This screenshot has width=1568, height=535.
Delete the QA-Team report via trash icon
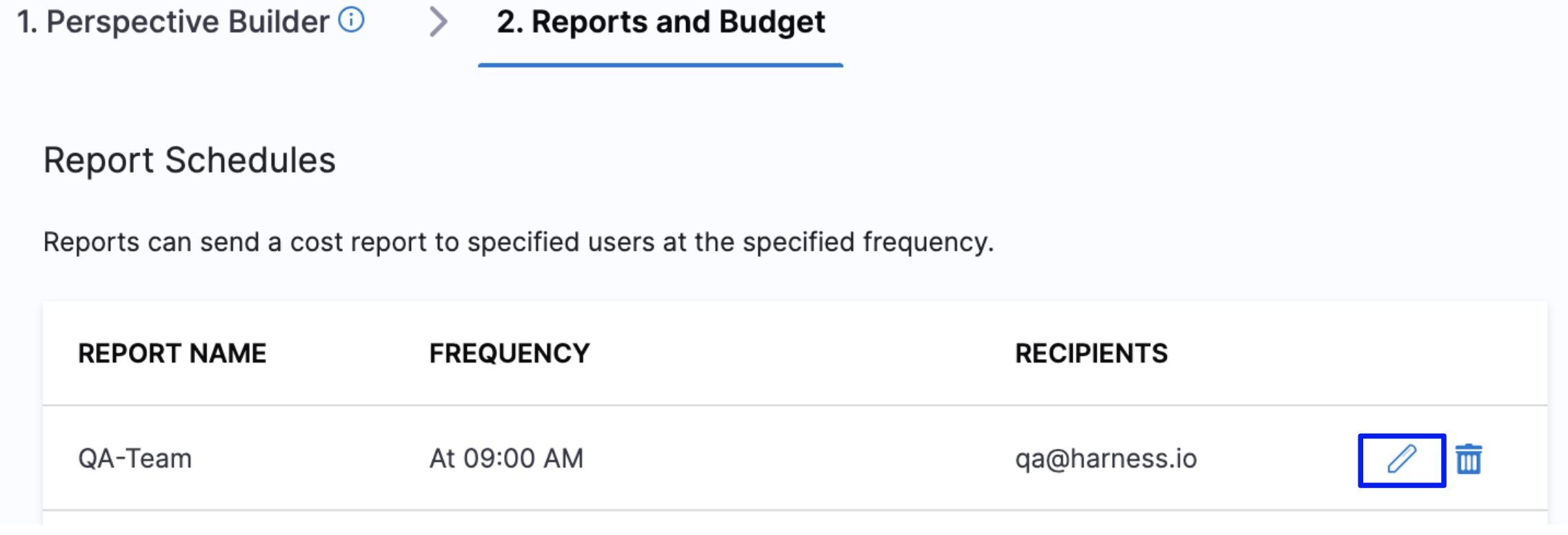tap(1469, 459)
